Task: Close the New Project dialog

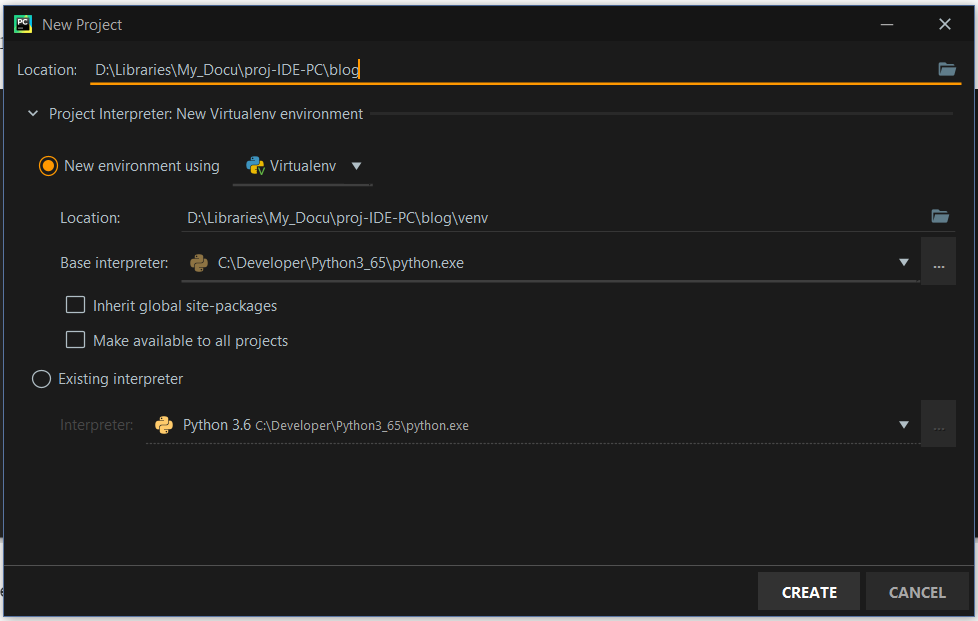Action: [x=945, y=24]
